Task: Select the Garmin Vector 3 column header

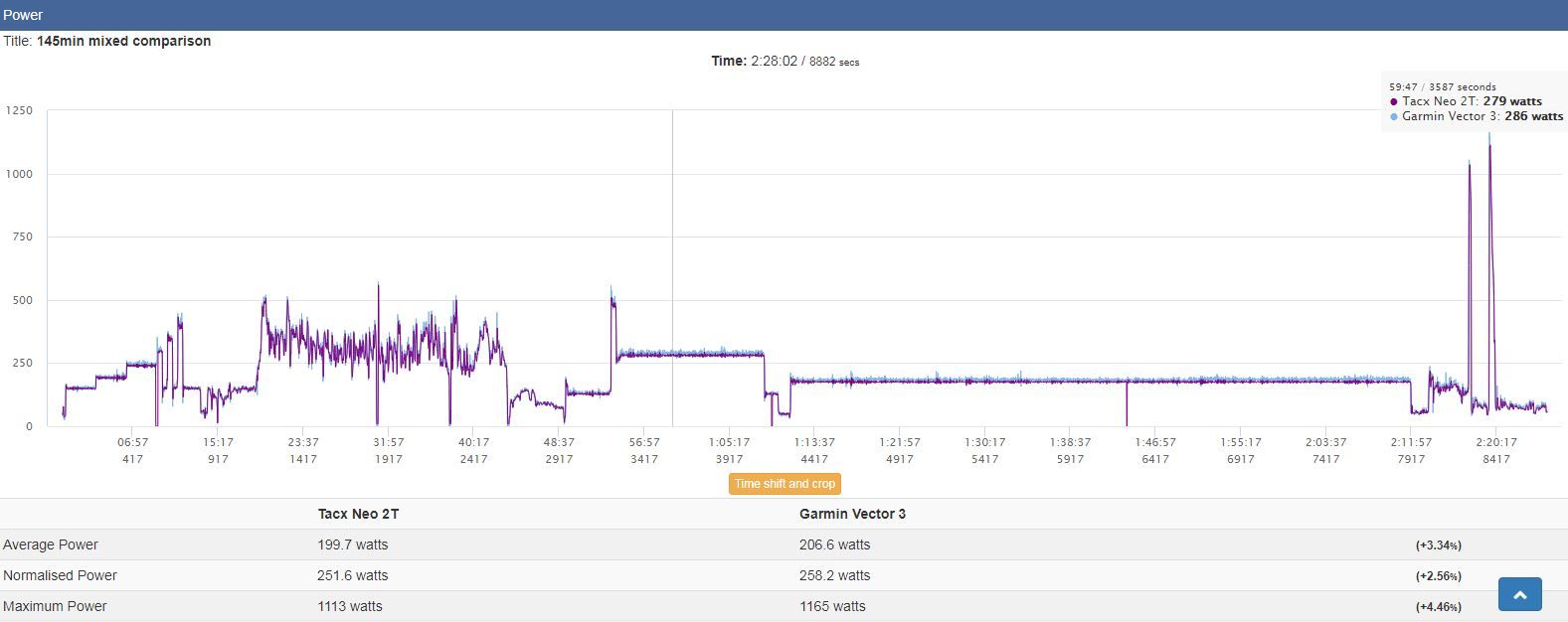Action: coord(852,514)
